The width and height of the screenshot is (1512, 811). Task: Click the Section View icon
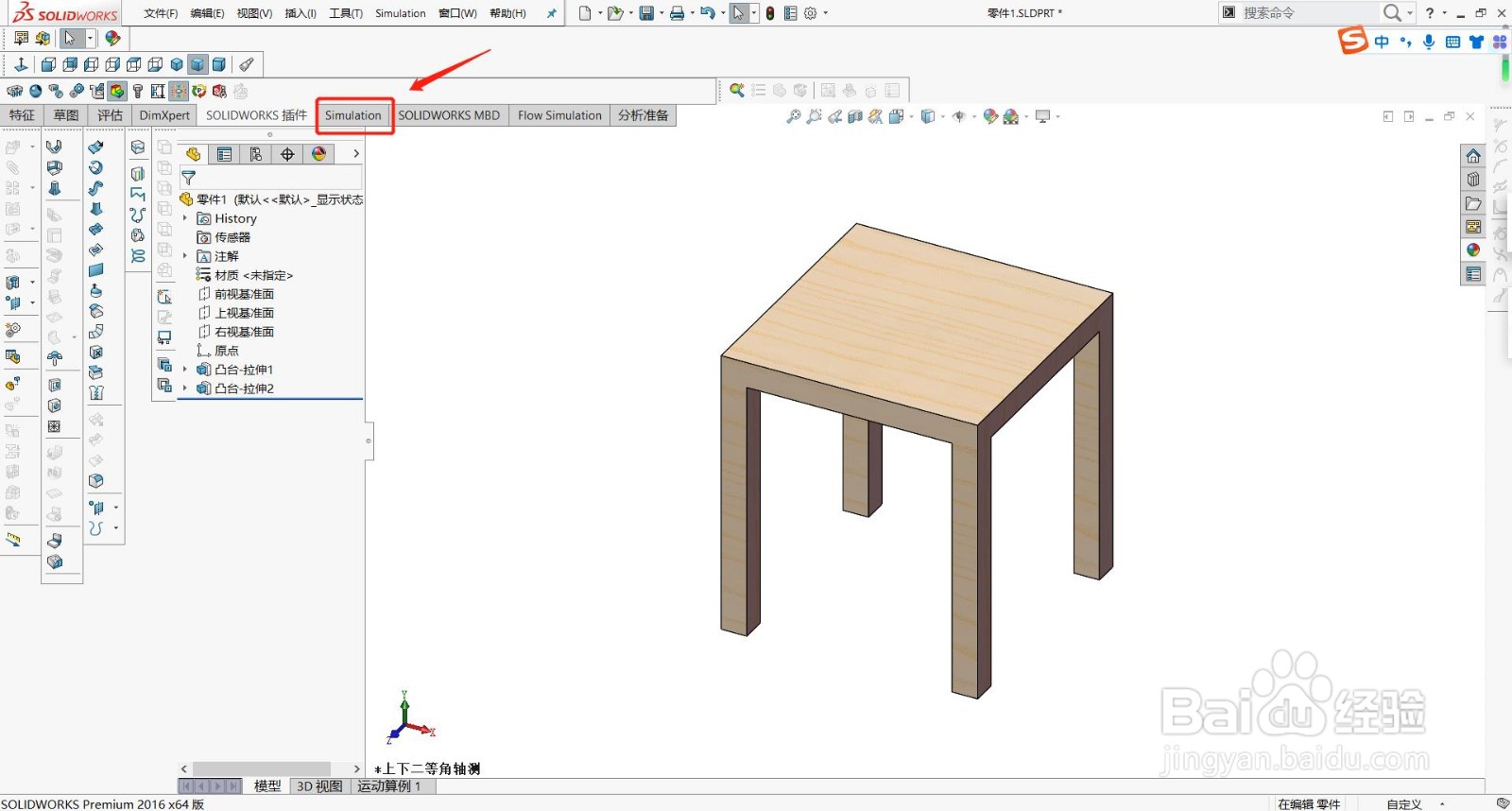pos(855,116)
